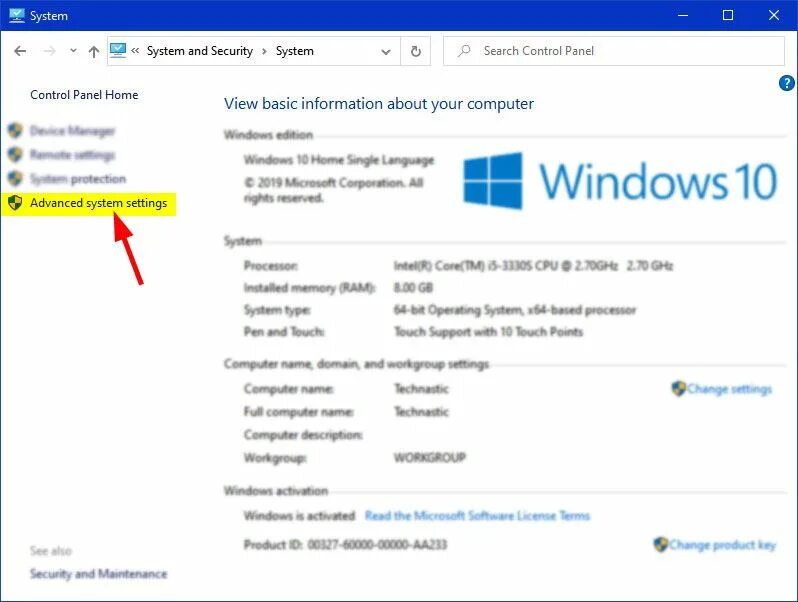Go to Control Panel Home
798x602 pixels.
[84, 95]
